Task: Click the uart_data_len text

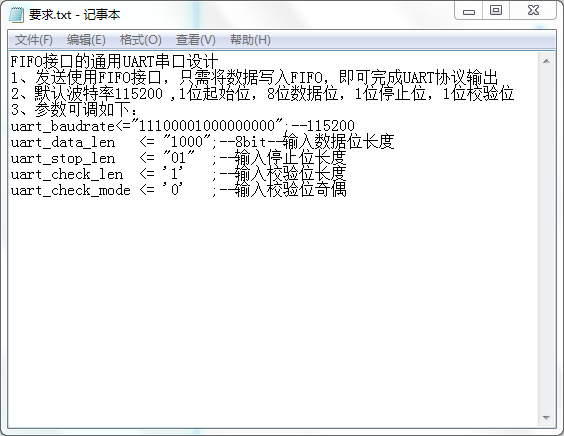Action: click(x=63, y=142)
